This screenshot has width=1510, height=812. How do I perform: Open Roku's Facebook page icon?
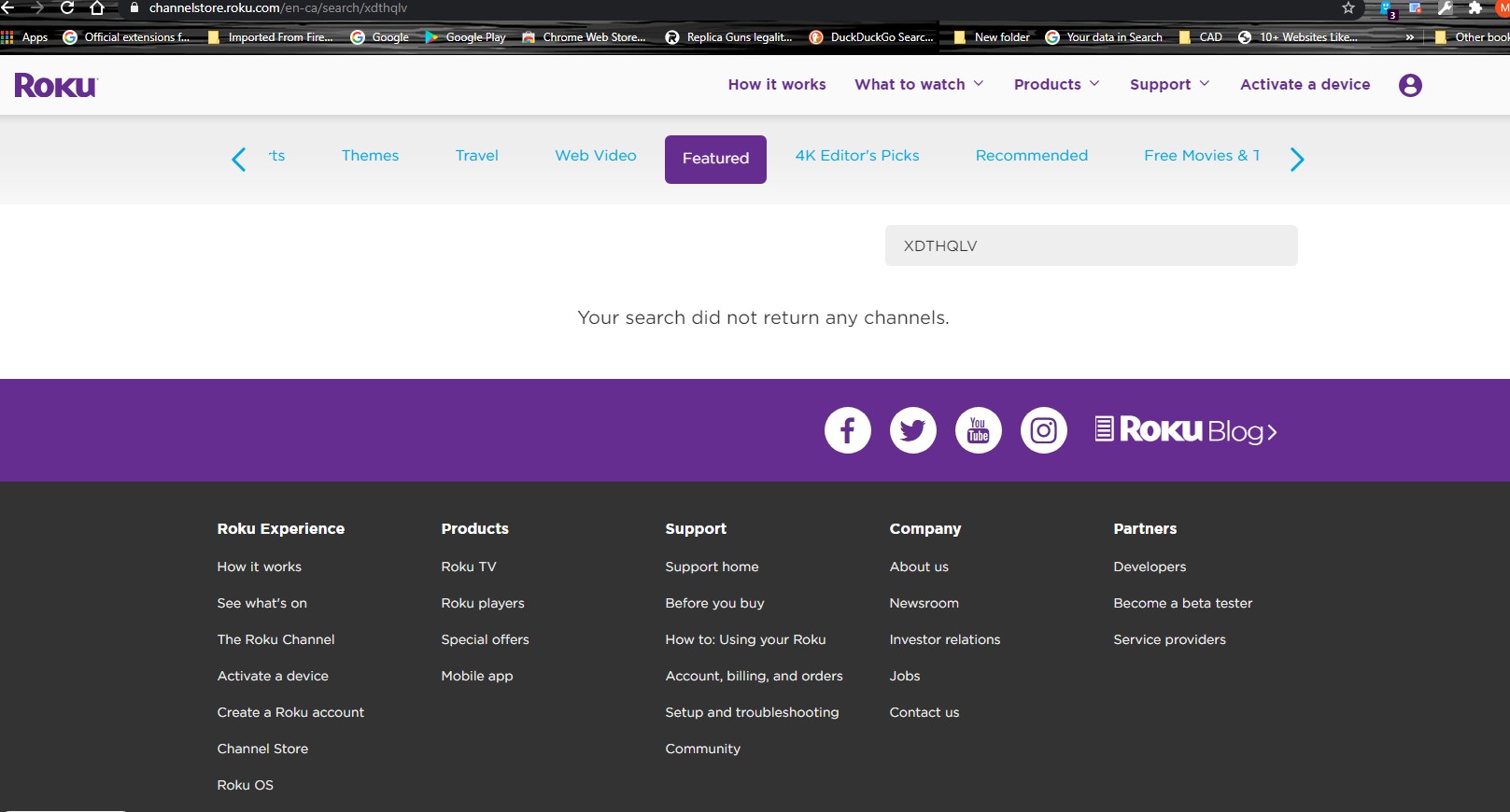848,430
